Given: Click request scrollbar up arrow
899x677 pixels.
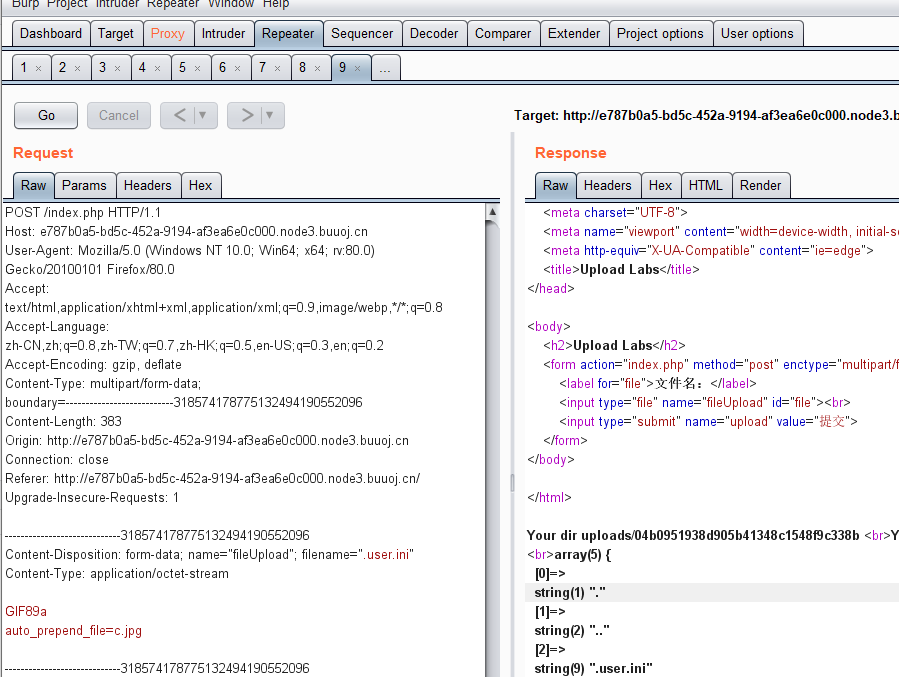Looking at the screenshot, I should (492, 212).
